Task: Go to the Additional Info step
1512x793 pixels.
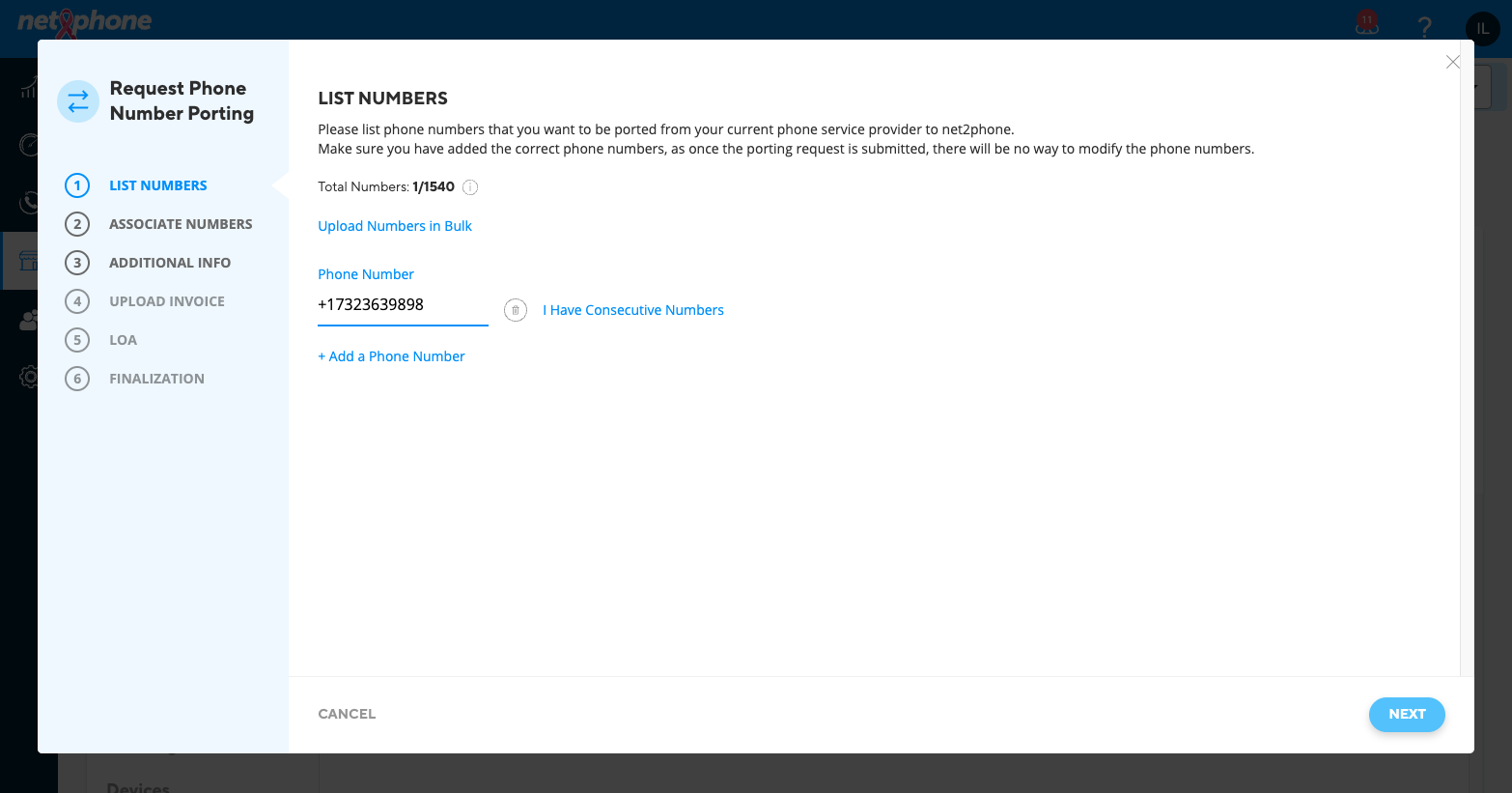Action: [148, 263]
